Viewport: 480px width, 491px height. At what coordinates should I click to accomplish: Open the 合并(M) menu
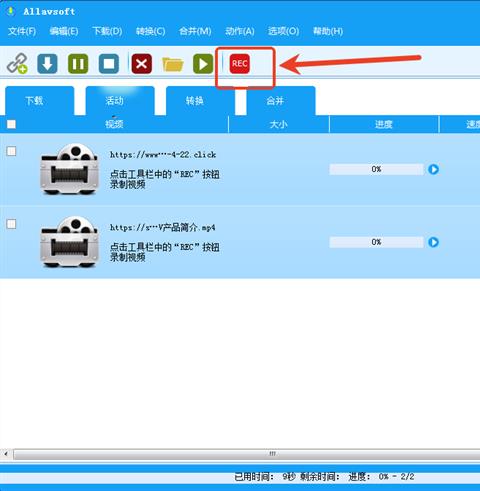coord(195,31)
